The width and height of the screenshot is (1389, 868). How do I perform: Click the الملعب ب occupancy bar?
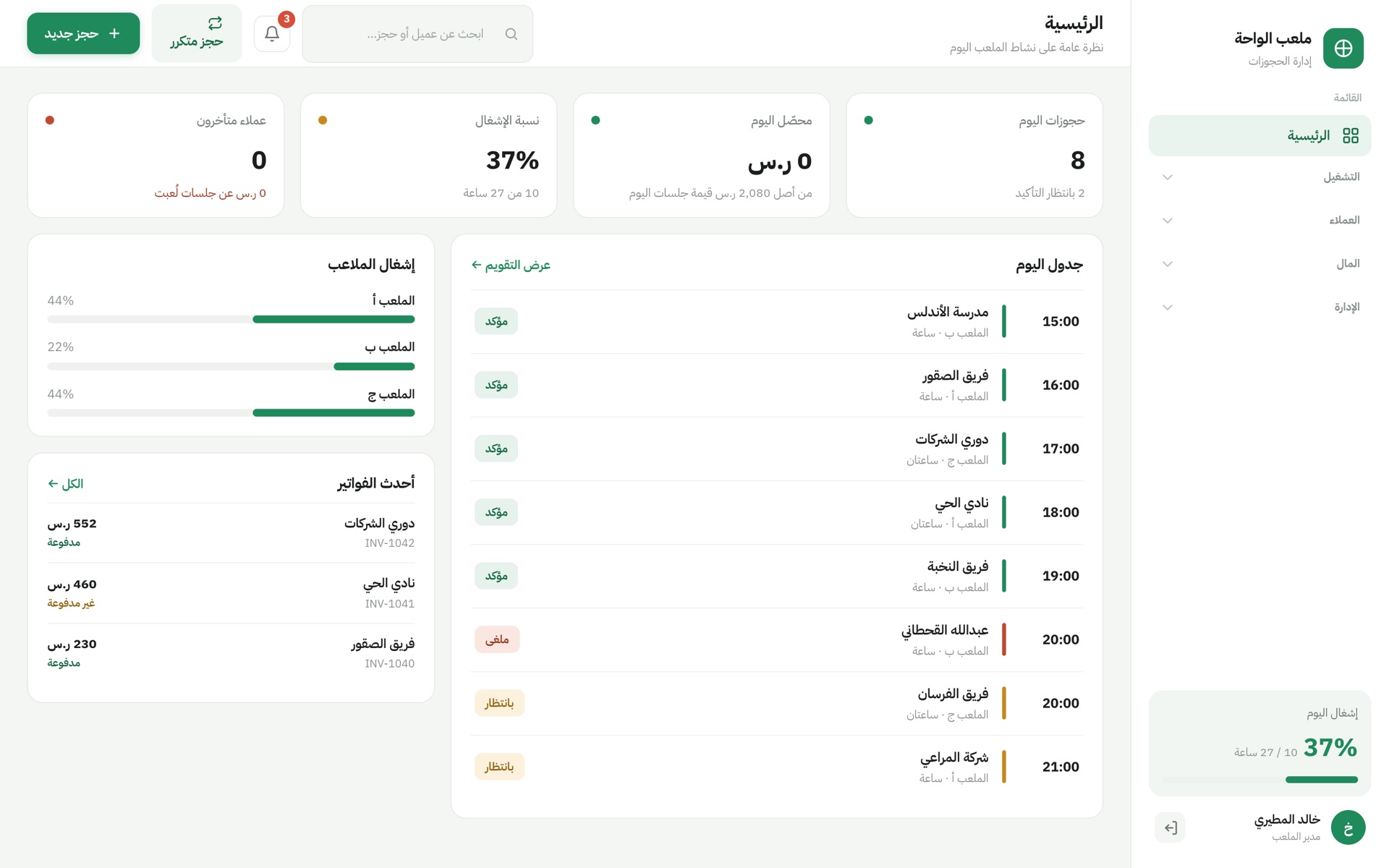click(x=231, y=367)
